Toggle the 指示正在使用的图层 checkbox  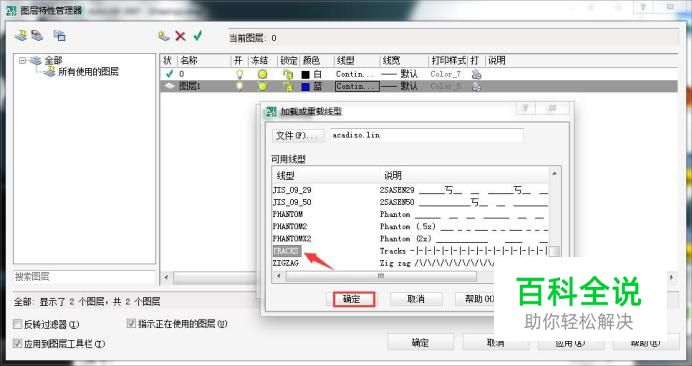131,324
